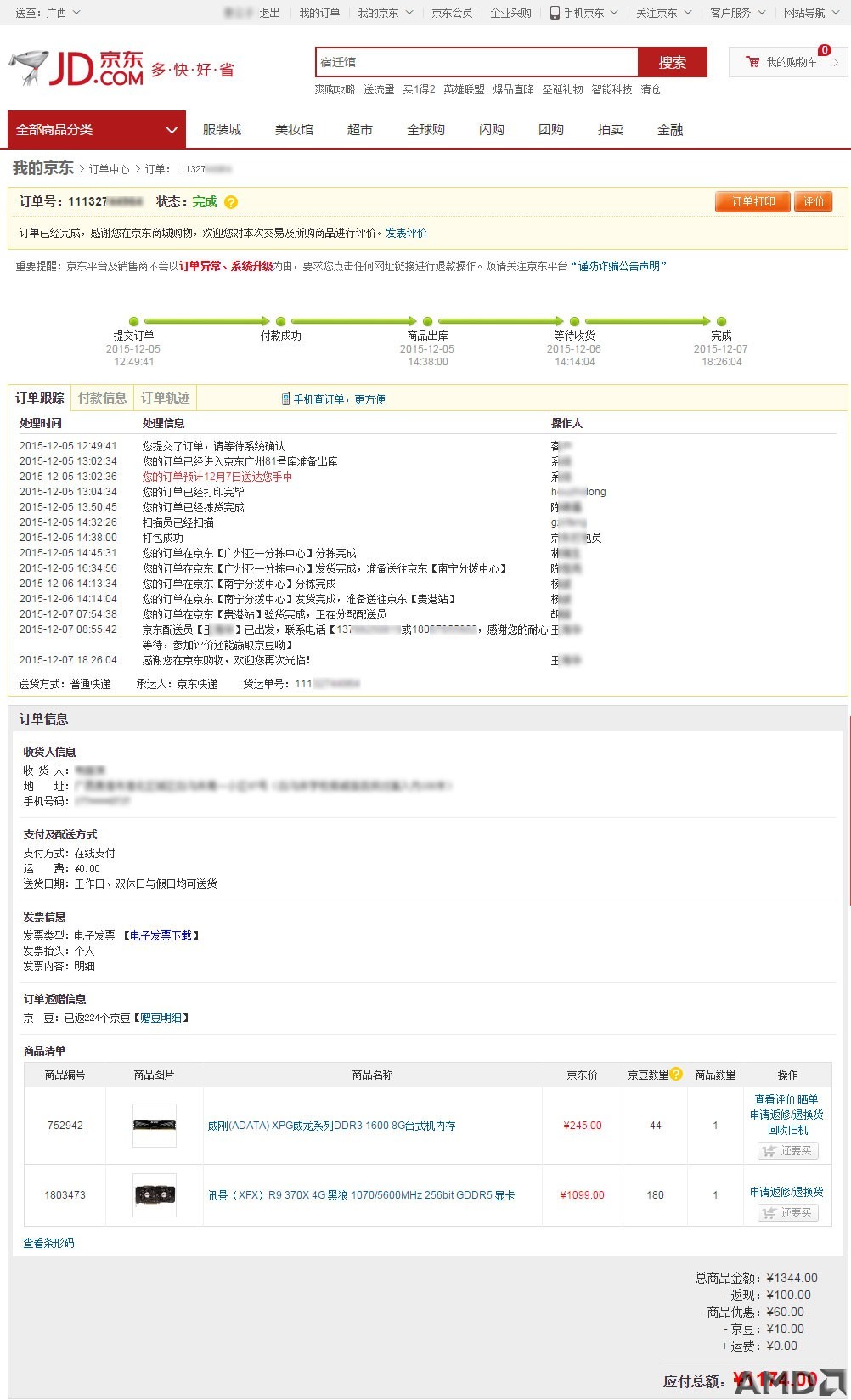This screenshot has width=851, height=1400.
Task: Open the 谨防诈骗公告声明 link
Action: 618,266
